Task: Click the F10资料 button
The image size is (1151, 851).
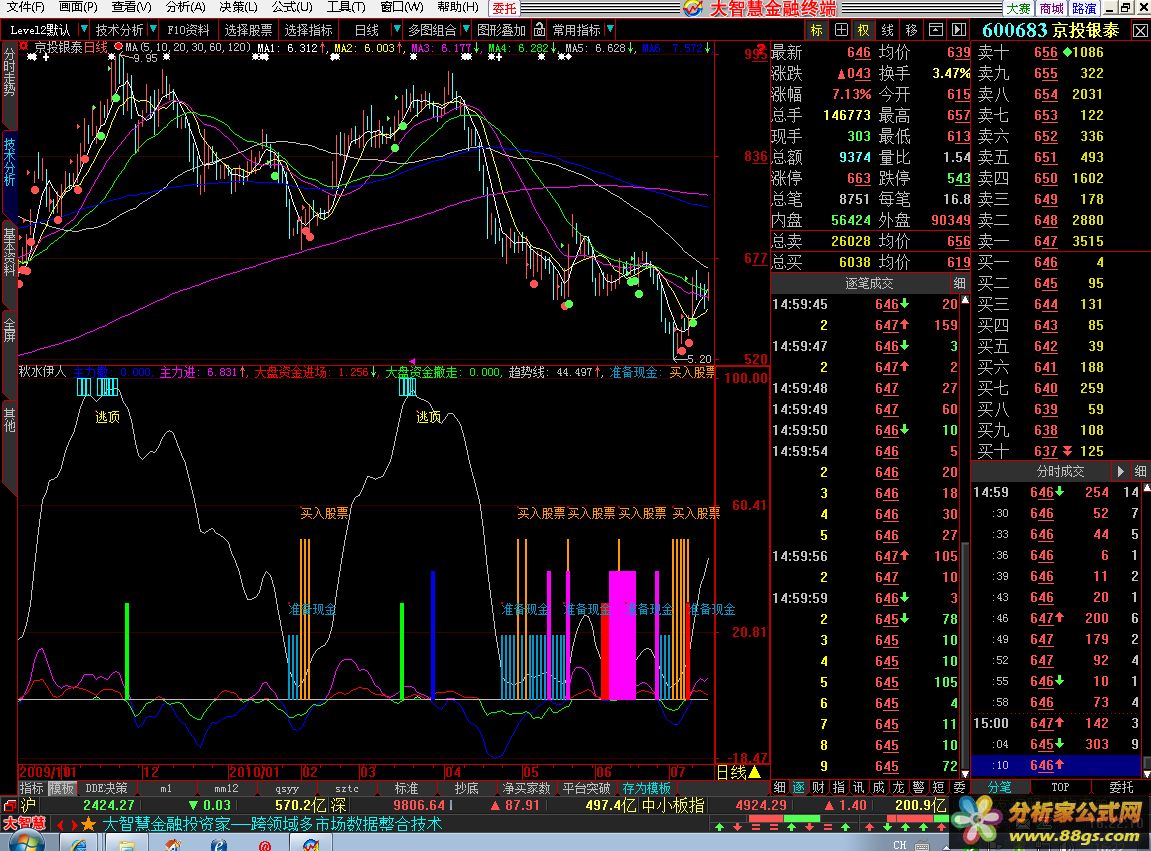Action: click(x=188, y=30)
